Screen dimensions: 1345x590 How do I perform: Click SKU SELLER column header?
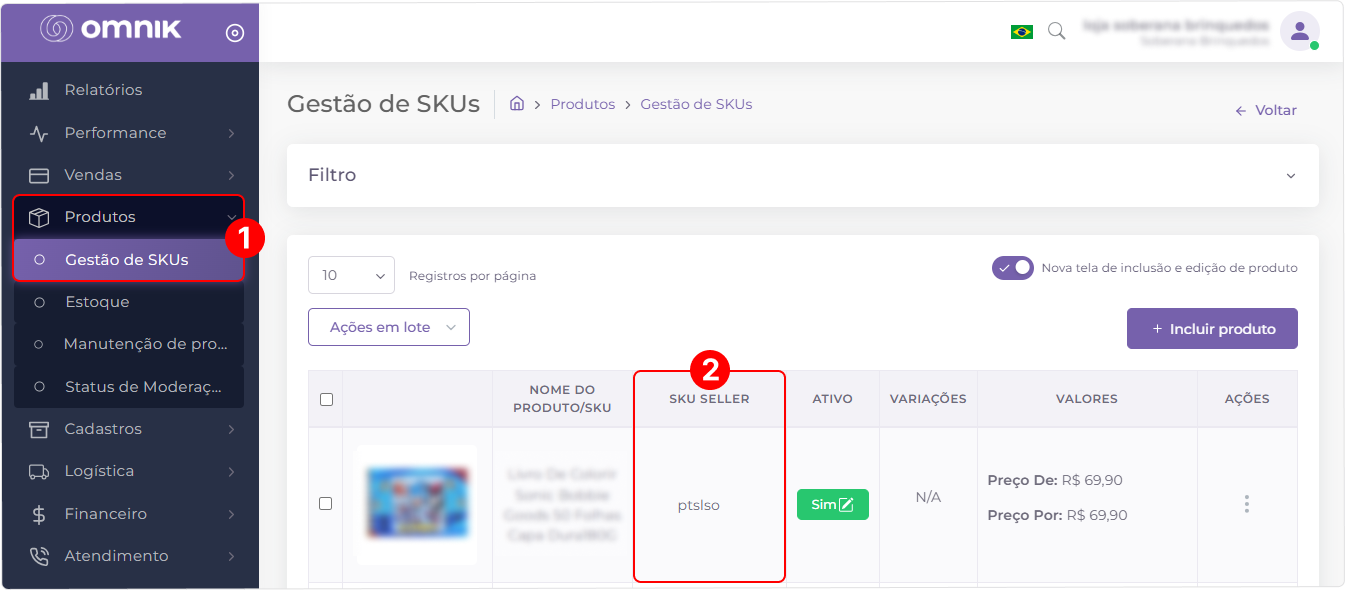coord(709,399)
